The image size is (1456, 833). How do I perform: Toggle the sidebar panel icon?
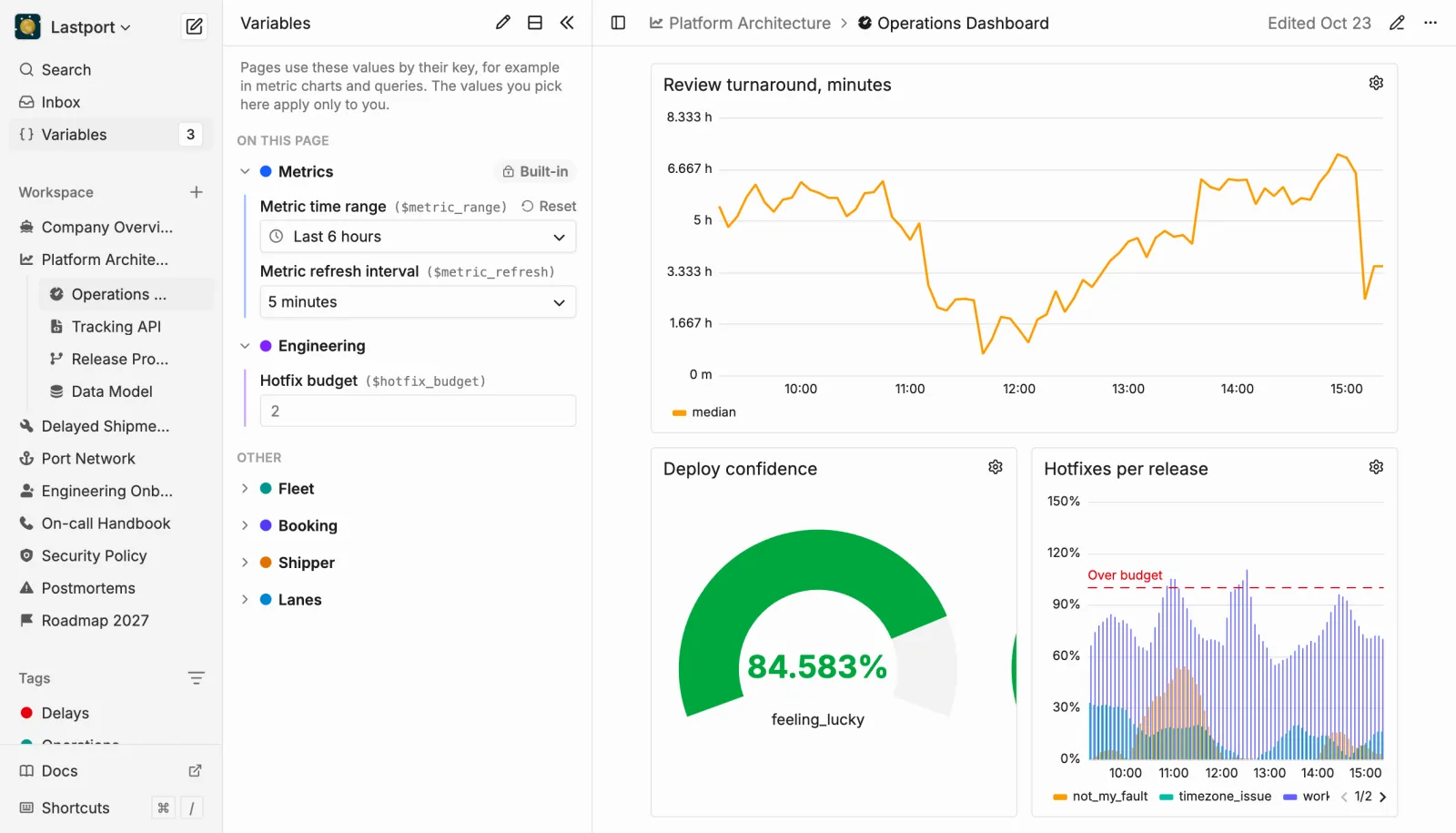(618, 23)
